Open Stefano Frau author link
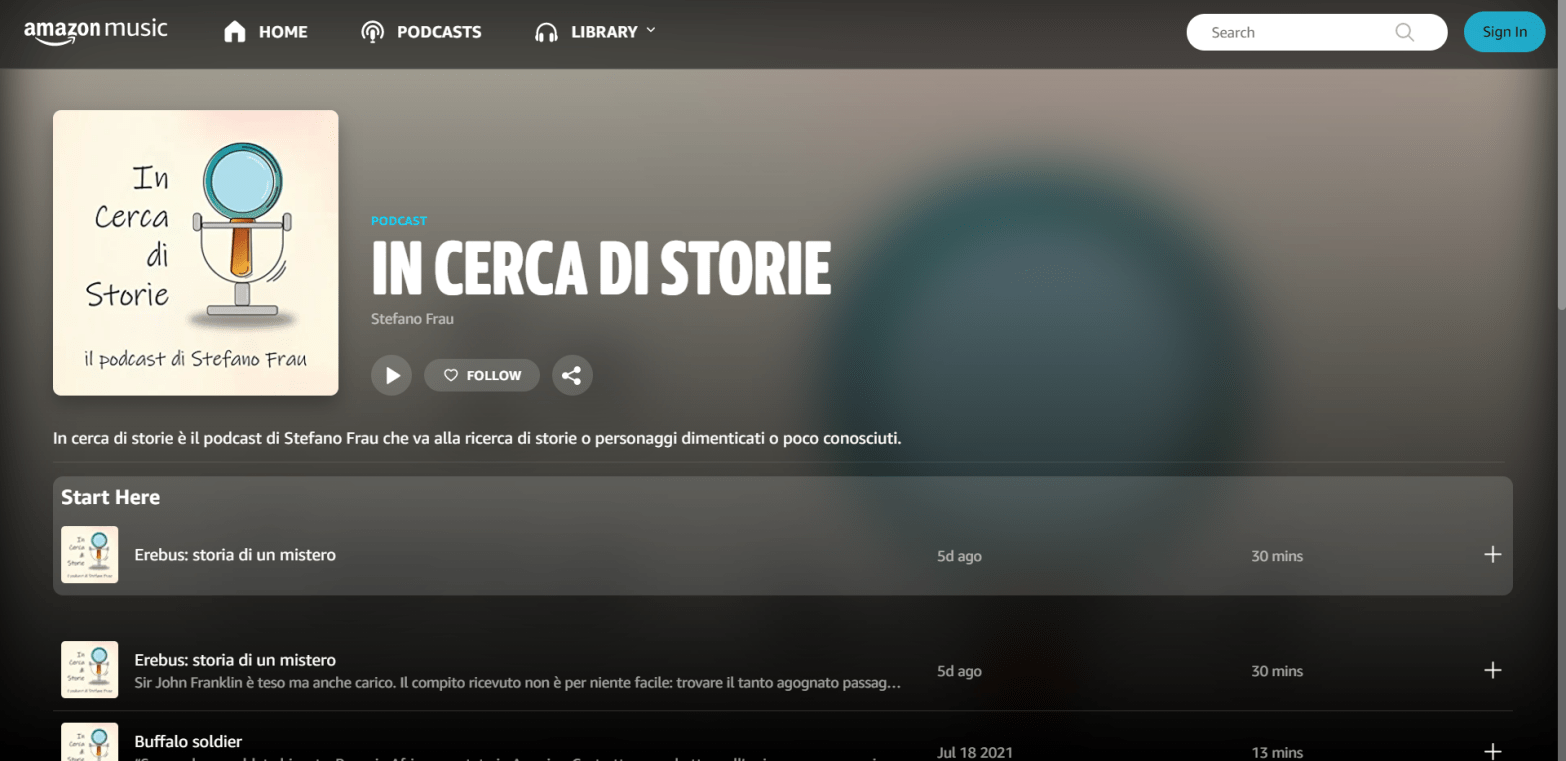The height and width of the screenshot is (761, 1566). pos(412,319)
